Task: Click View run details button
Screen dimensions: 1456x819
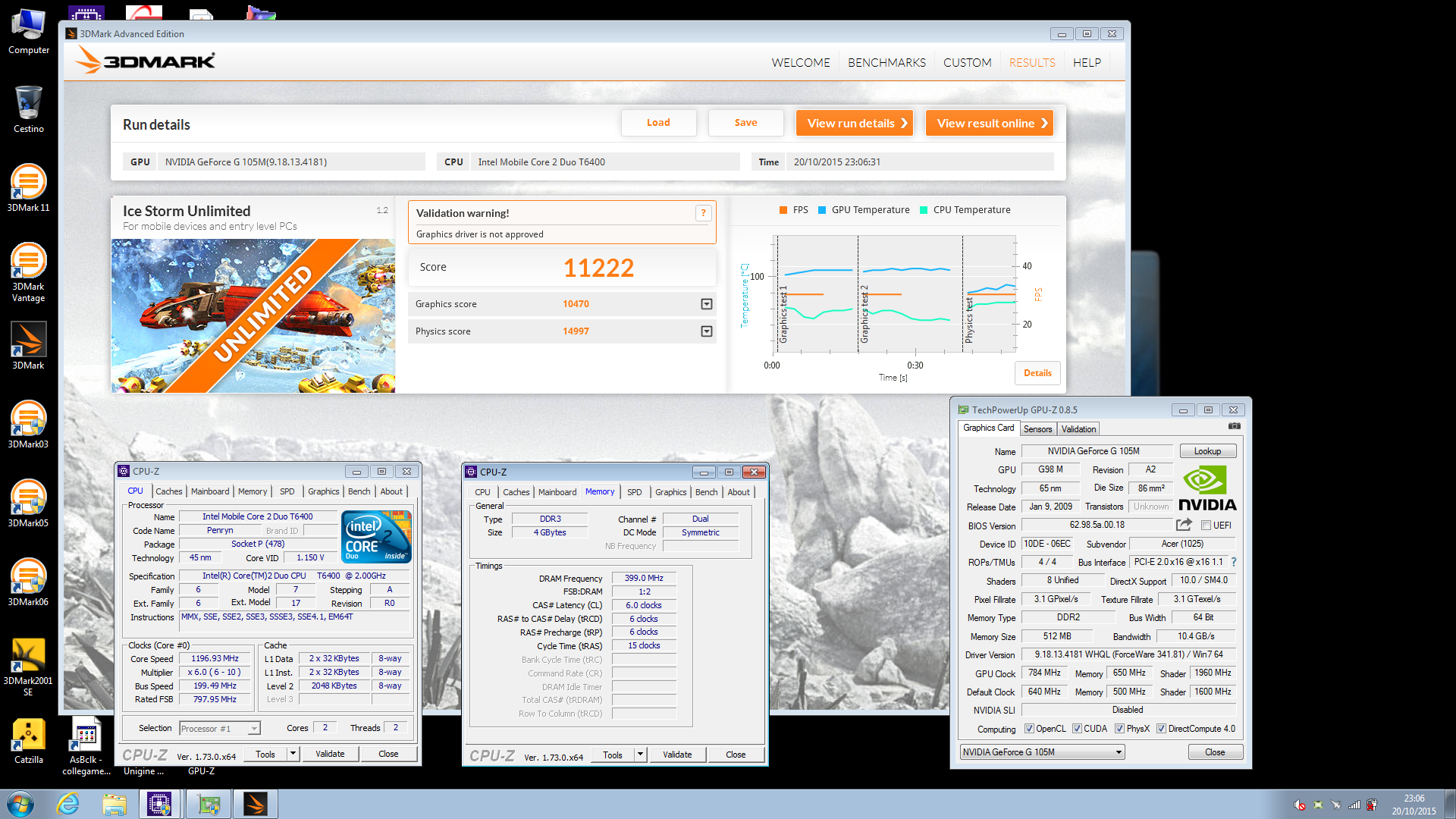Action: tap(855, 123)
